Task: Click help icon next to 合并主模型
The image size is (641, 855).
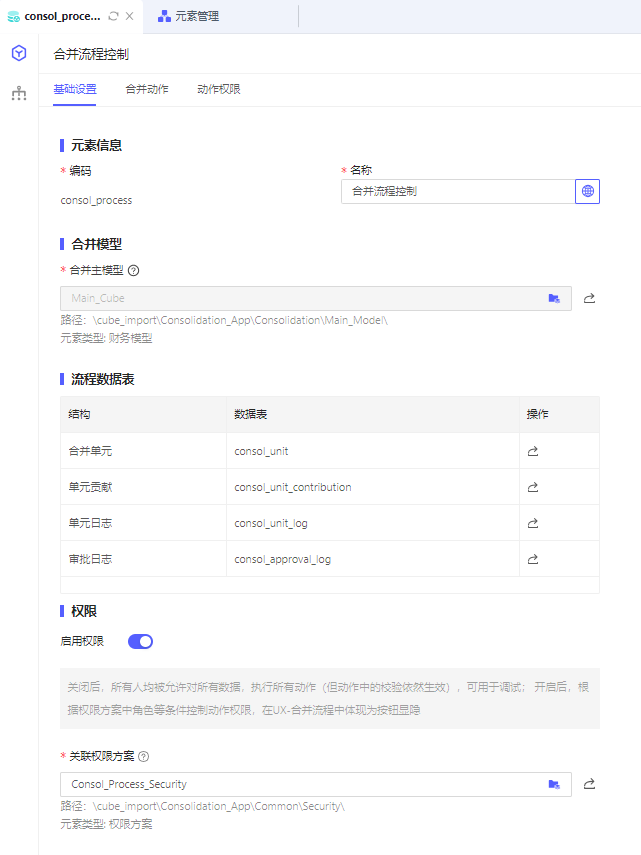Action: (x=133, y=270)
